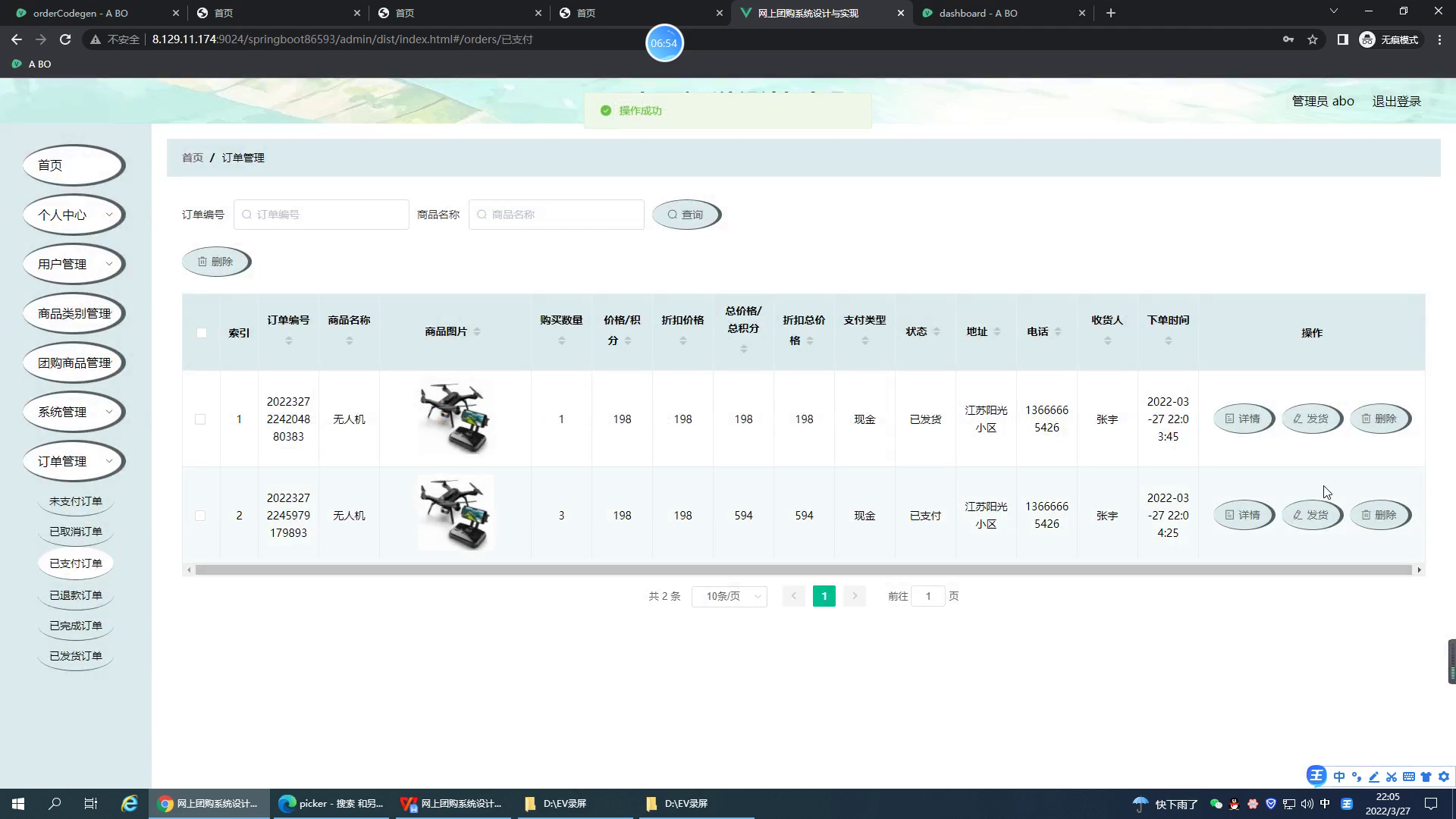Image resolution: width=1456 pixels, height=819 pixels.
Task: Click the 前往 page number input
Action: coord(928,596)
